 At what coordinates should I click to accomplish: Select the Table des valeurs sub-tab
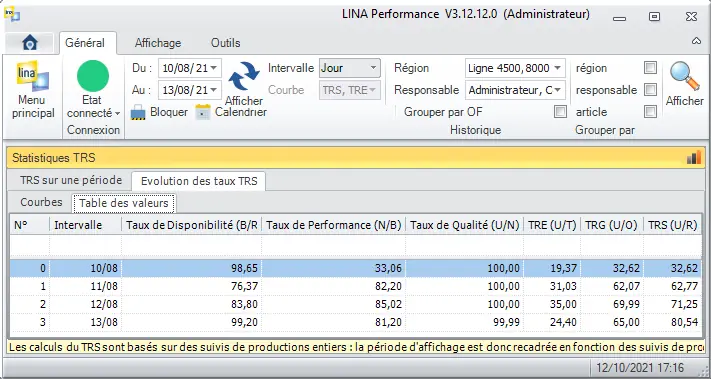click(124, 203)
